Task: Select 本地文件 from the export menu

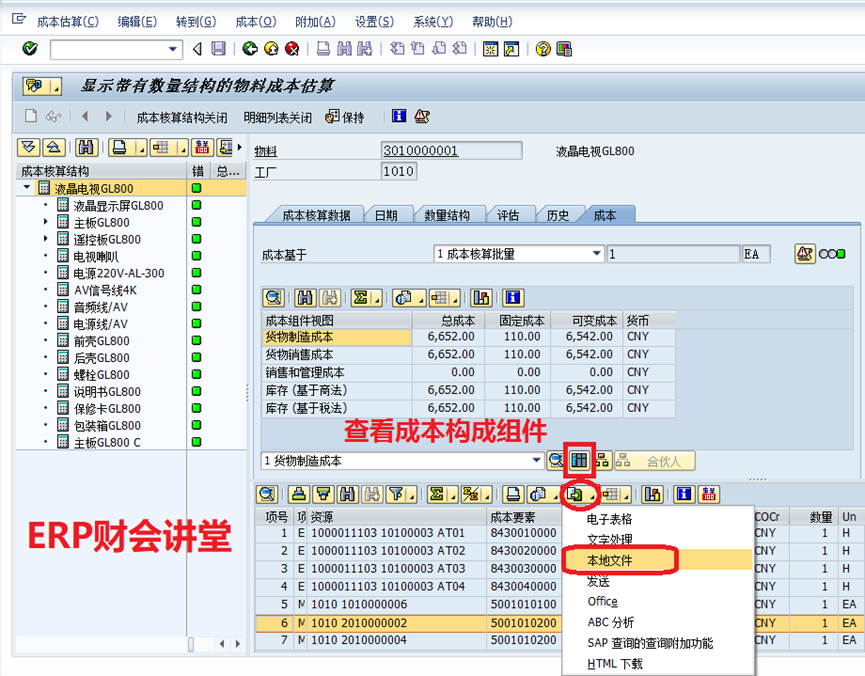Action: (x=609, y=561)
